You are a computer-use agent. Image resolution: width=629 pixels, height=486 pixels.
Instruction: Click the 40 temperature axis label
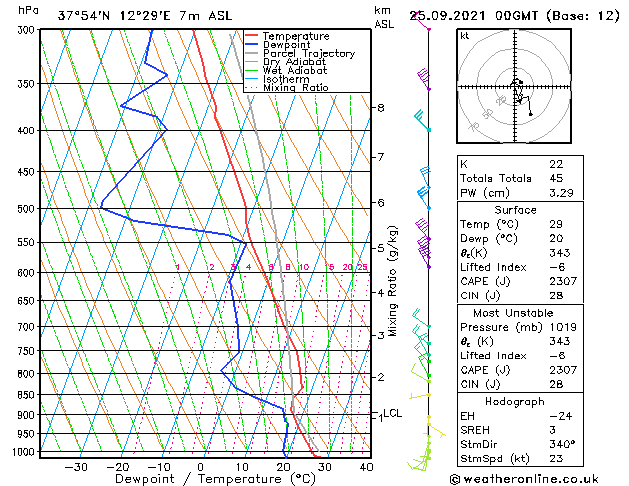[366, 467]
